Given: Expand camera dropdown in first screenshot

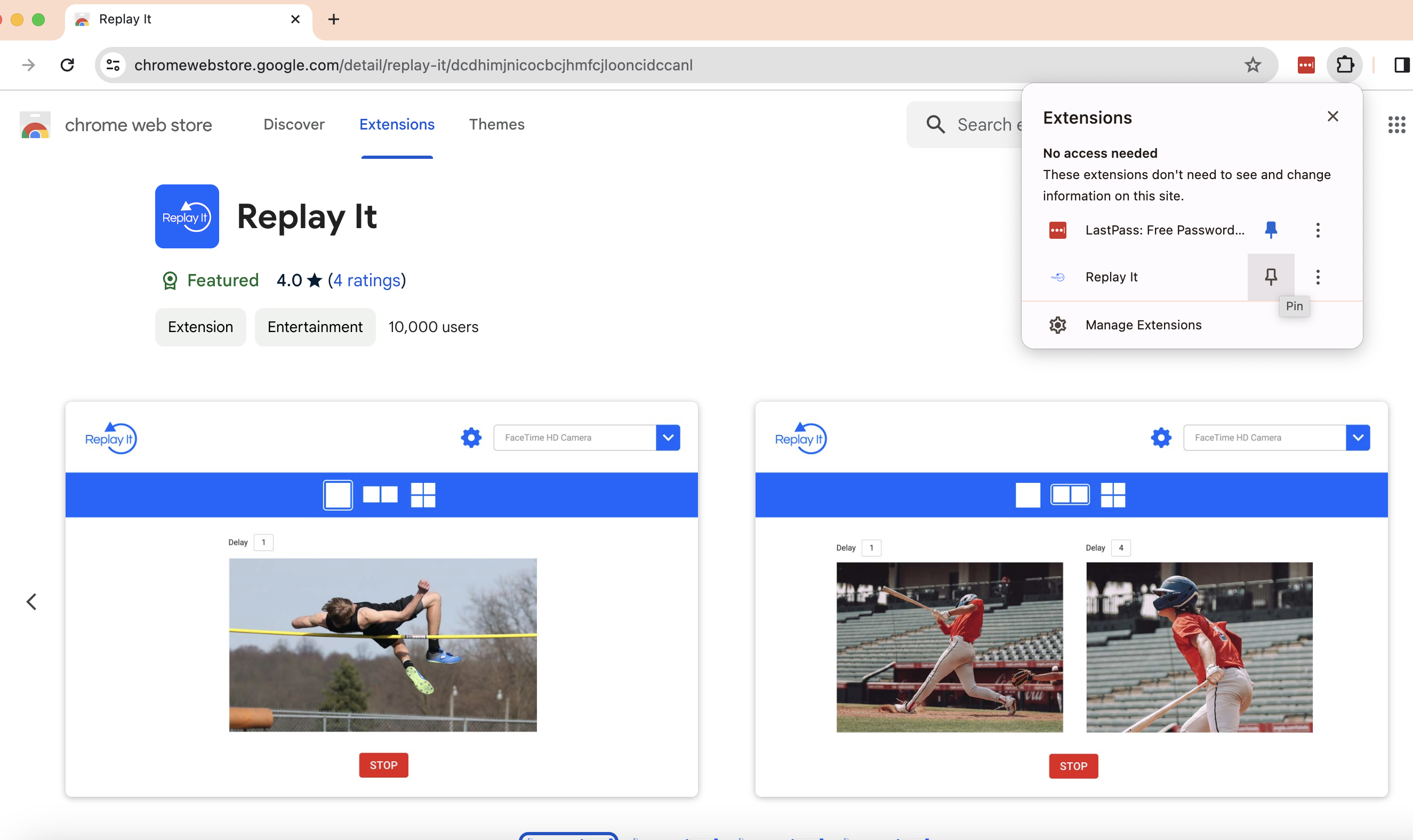Looking at the screenshot, I should [668, 438].
